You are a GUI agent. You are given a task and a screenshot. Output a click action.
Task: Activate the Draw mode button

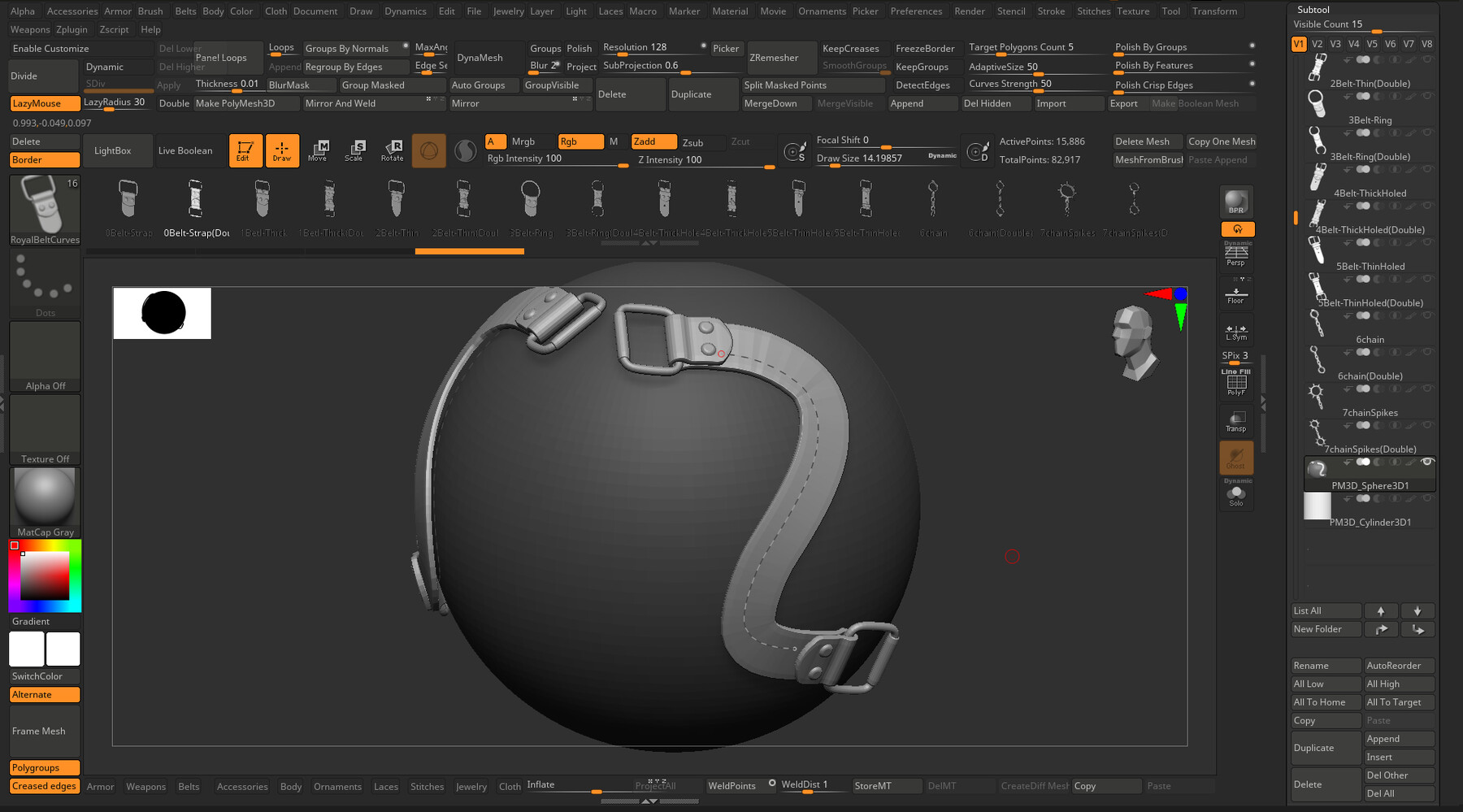pos(282,151)
